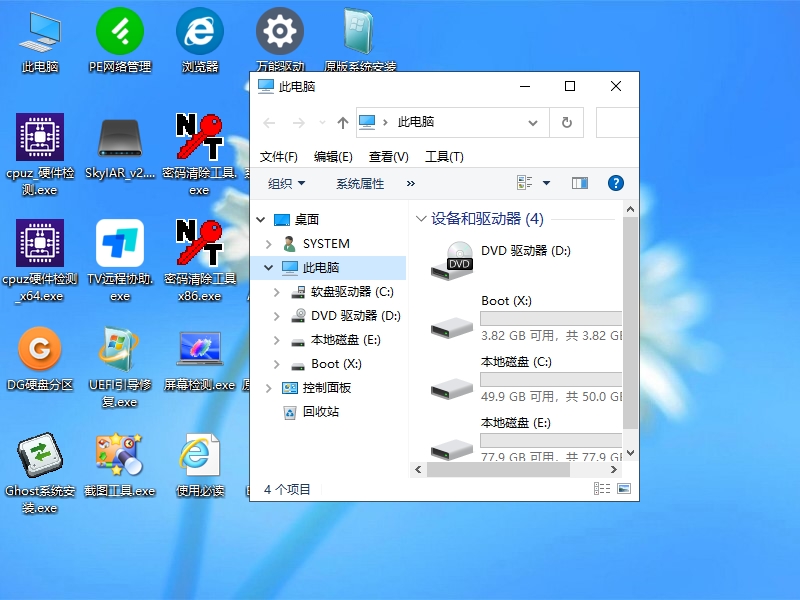
Task: Open the 文件(F) menu
Action: pos(279,157)
